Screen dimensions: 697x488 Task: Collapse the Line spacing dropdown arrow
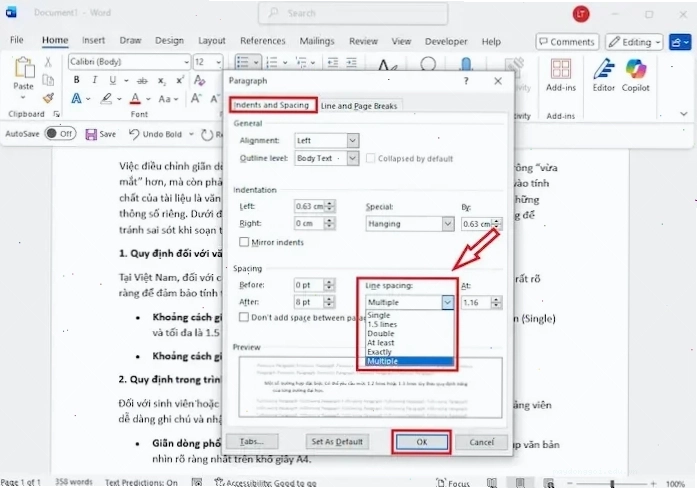click(x=448, y=302)
